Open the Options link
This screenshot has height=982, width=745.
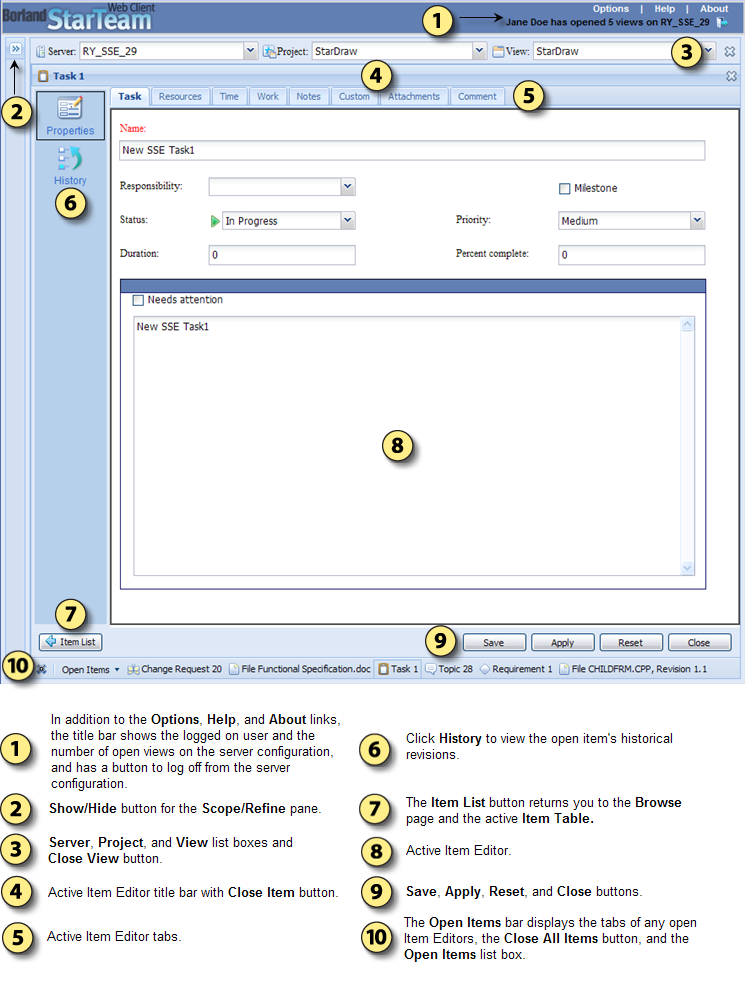point(611,9)
